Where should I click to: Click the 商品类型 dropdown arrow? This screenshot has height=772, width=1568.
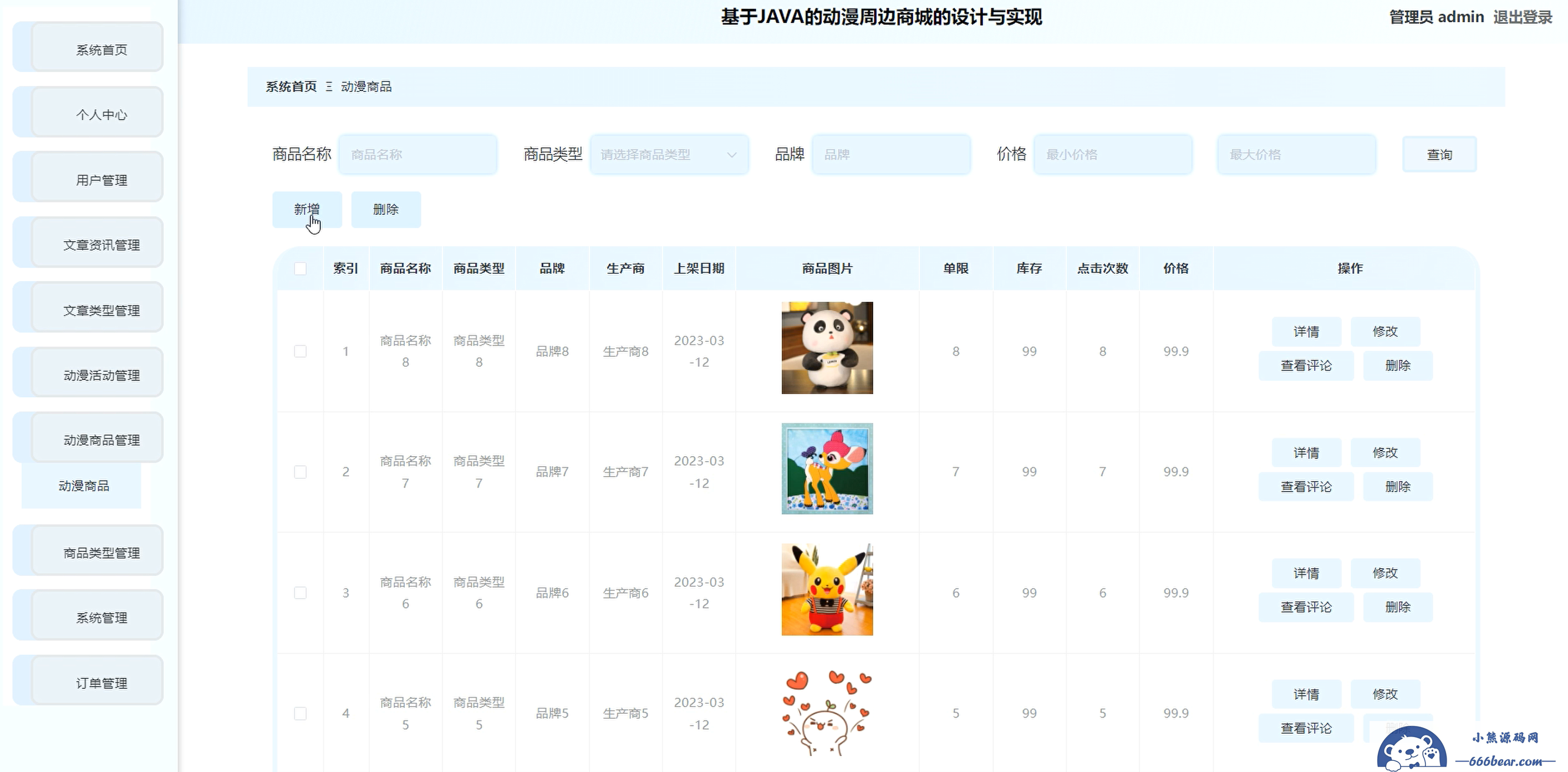point(732,155)
